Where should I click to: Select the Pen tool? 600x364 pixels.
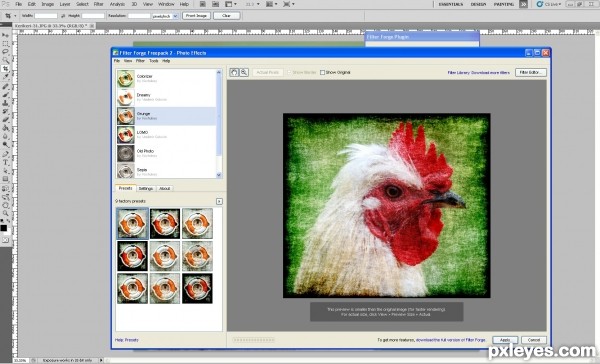click(5, 154)
